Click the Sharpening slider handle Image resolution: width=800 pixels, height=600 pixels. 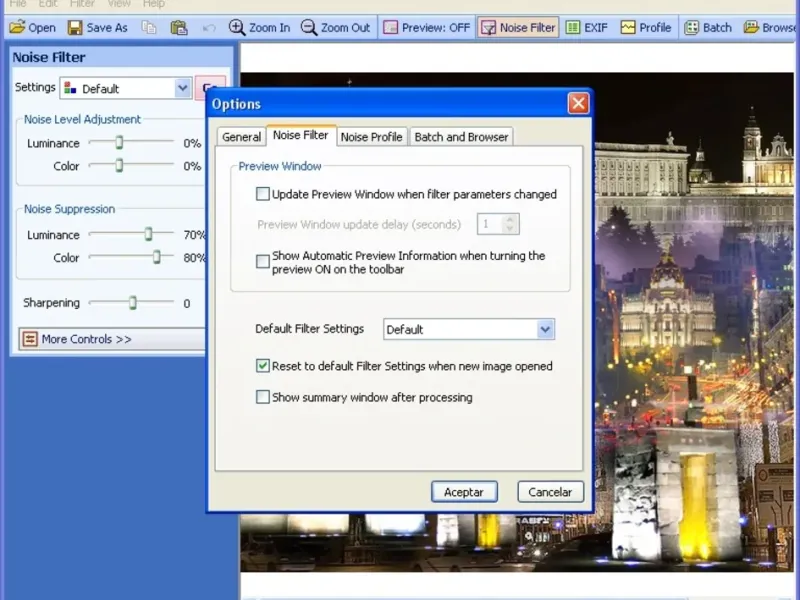pos(133,302)
